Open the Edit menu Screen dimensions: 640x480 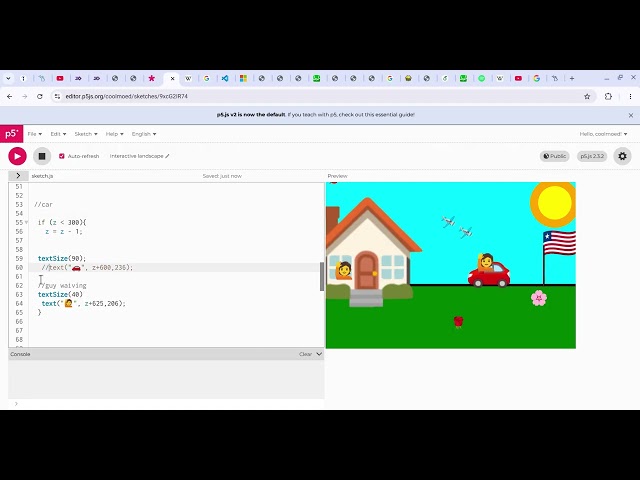tap(58, 134)
